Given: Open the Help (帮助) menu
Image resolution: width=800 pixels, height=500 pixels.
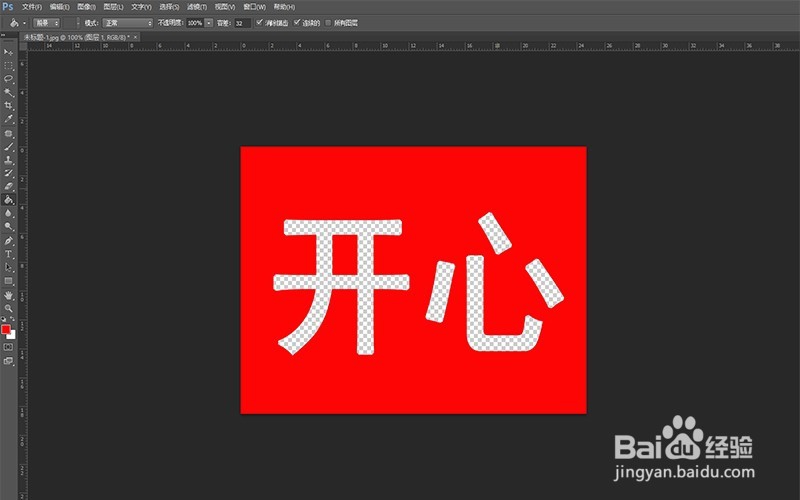Looking at the screenshot, I should (284, 7).
